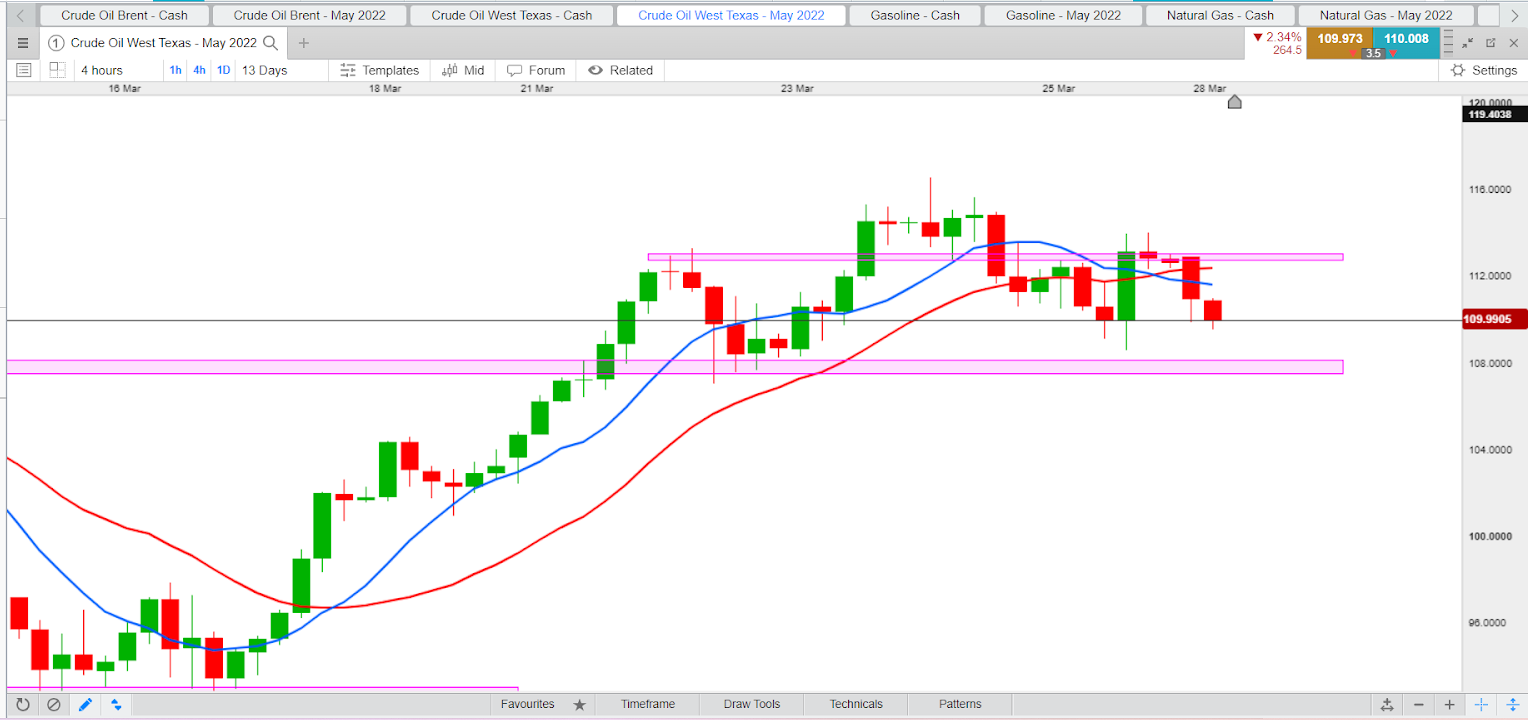Zoom out with the minus button
1528x720 pixels.
(x=1419, y=705)
